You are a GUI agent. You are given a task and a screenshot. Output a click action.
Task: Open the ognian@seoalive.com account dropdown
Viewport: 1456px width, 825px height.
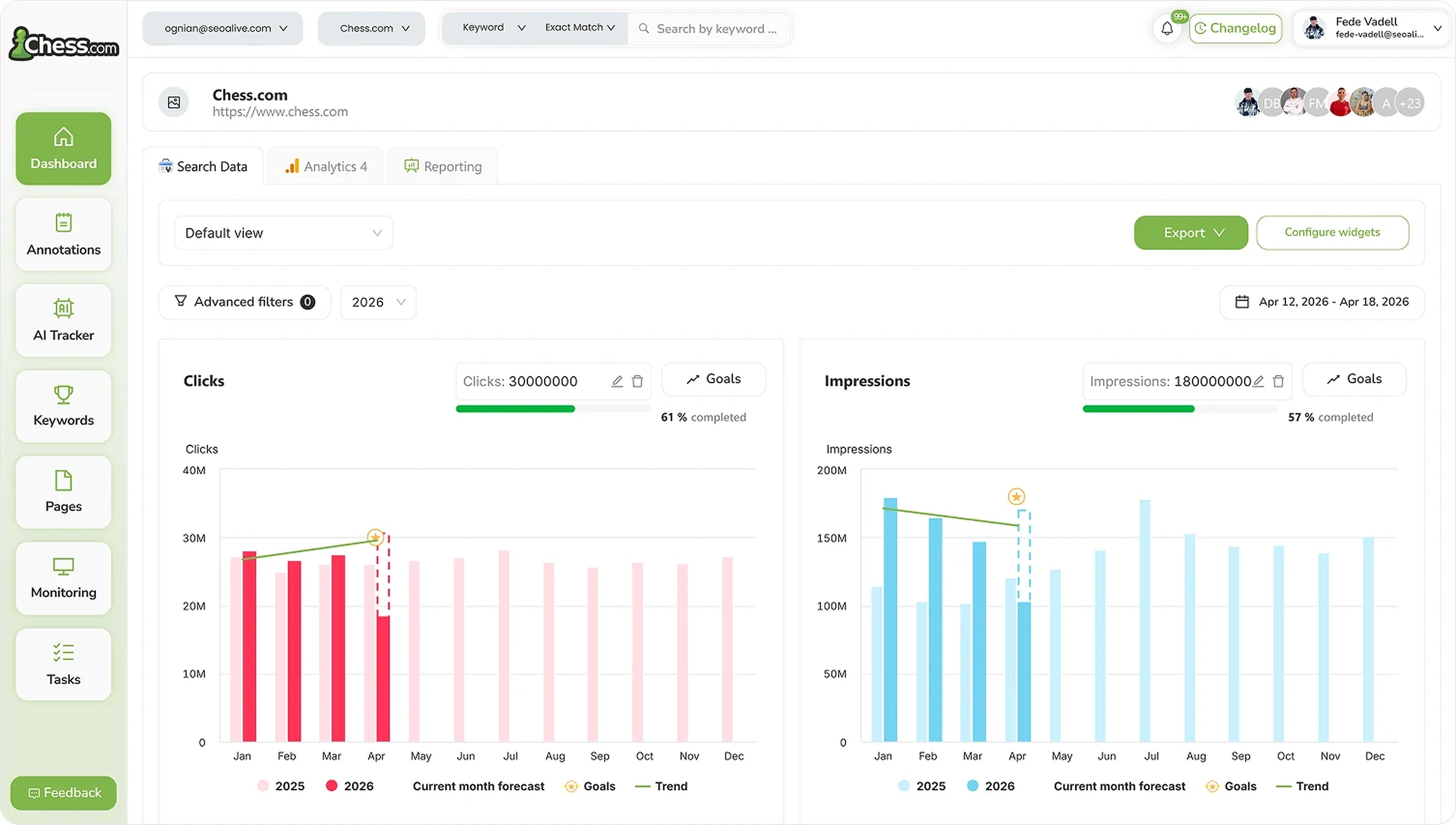(x=222, y=29)
